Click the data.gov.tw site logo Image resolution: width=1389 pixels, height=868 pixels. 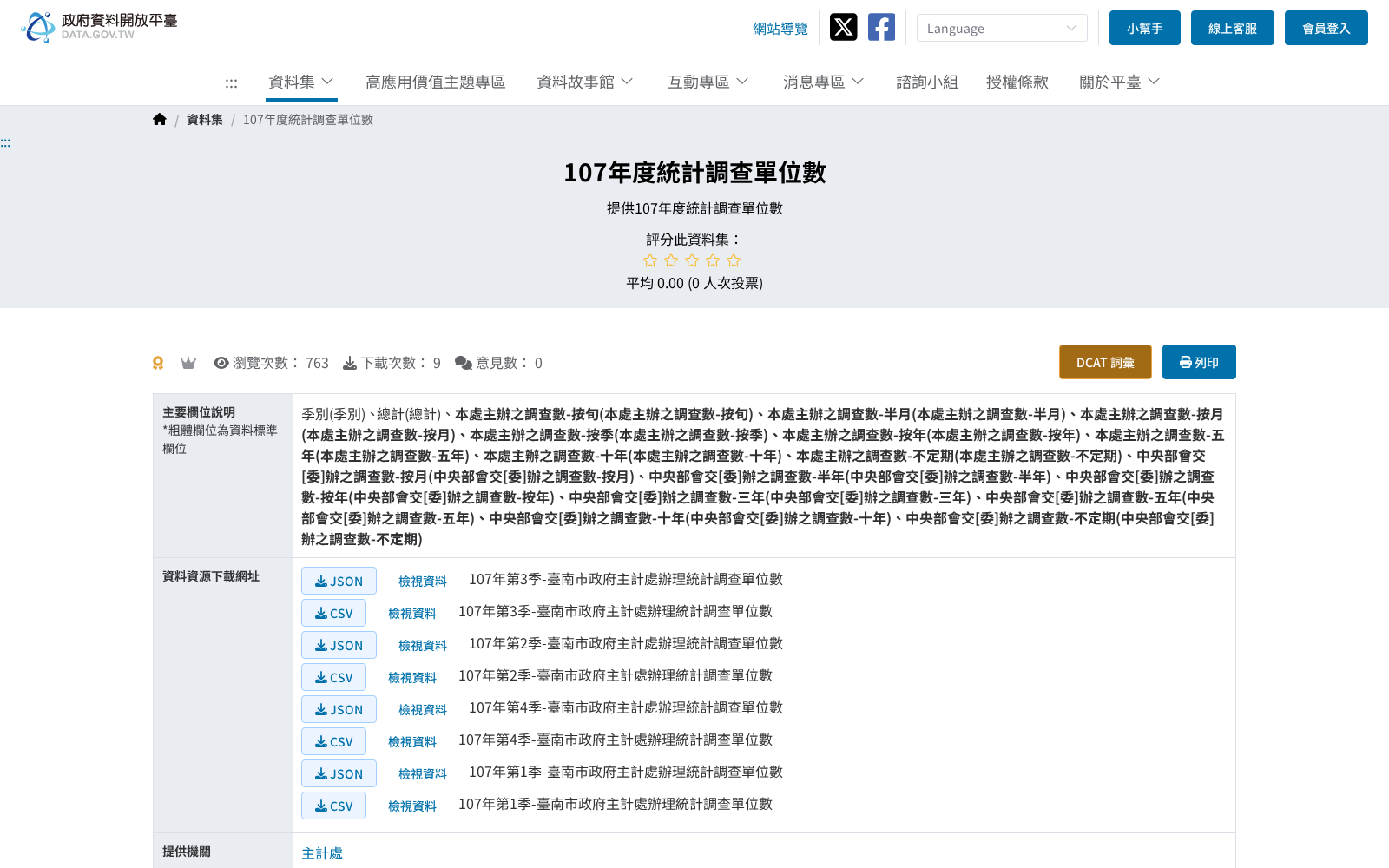99,27
